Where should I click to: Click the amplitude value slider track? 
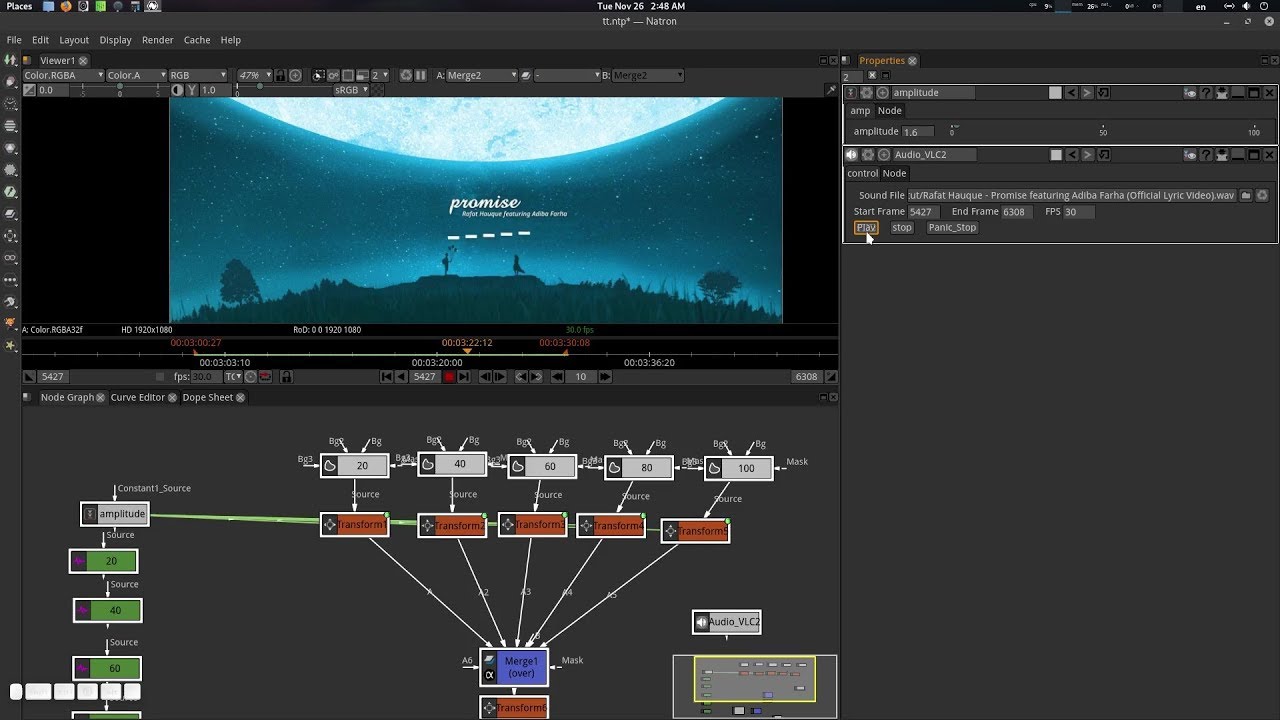tap(1103, 131)
